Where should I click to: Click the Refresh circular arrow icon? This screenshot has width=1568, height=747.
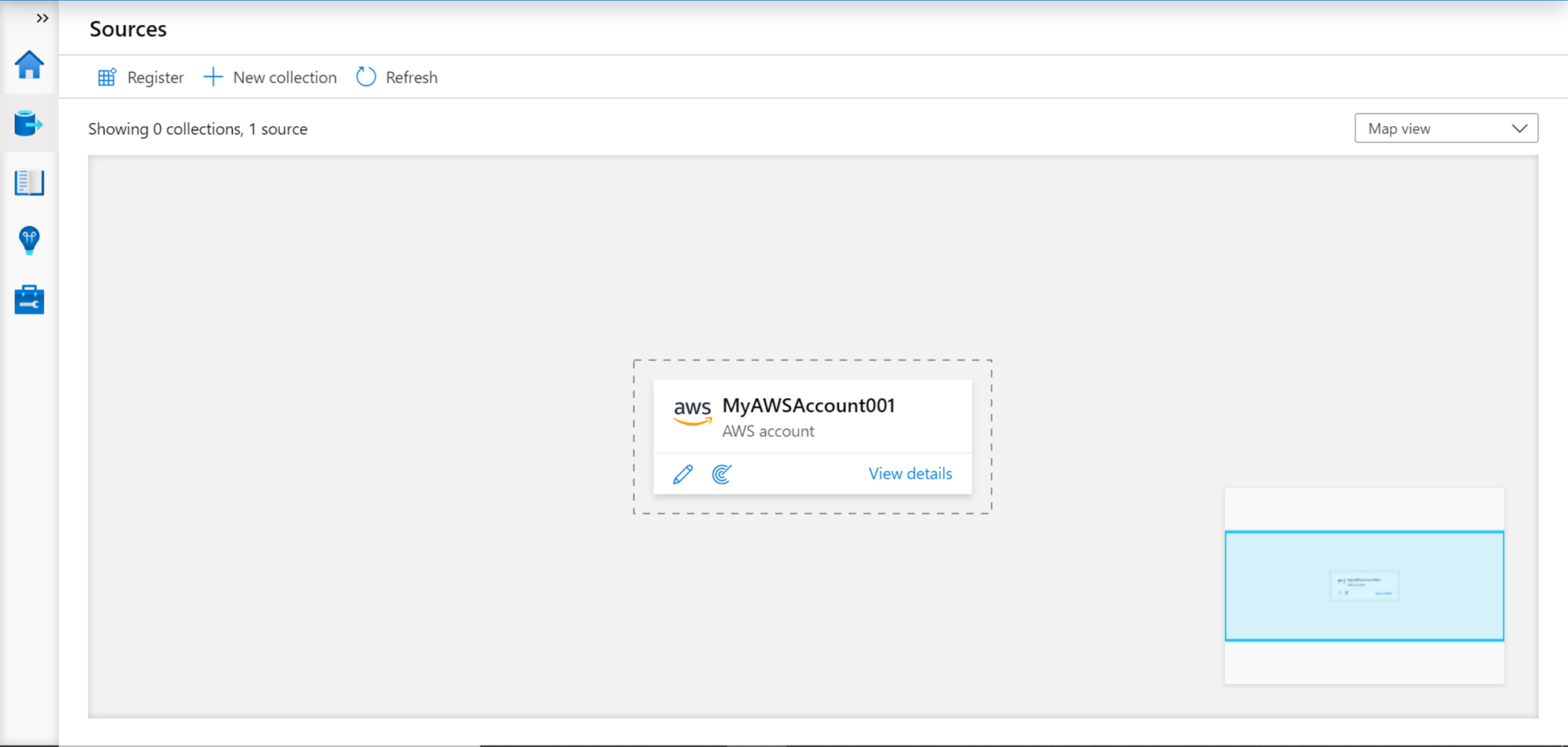coord(366,77)
